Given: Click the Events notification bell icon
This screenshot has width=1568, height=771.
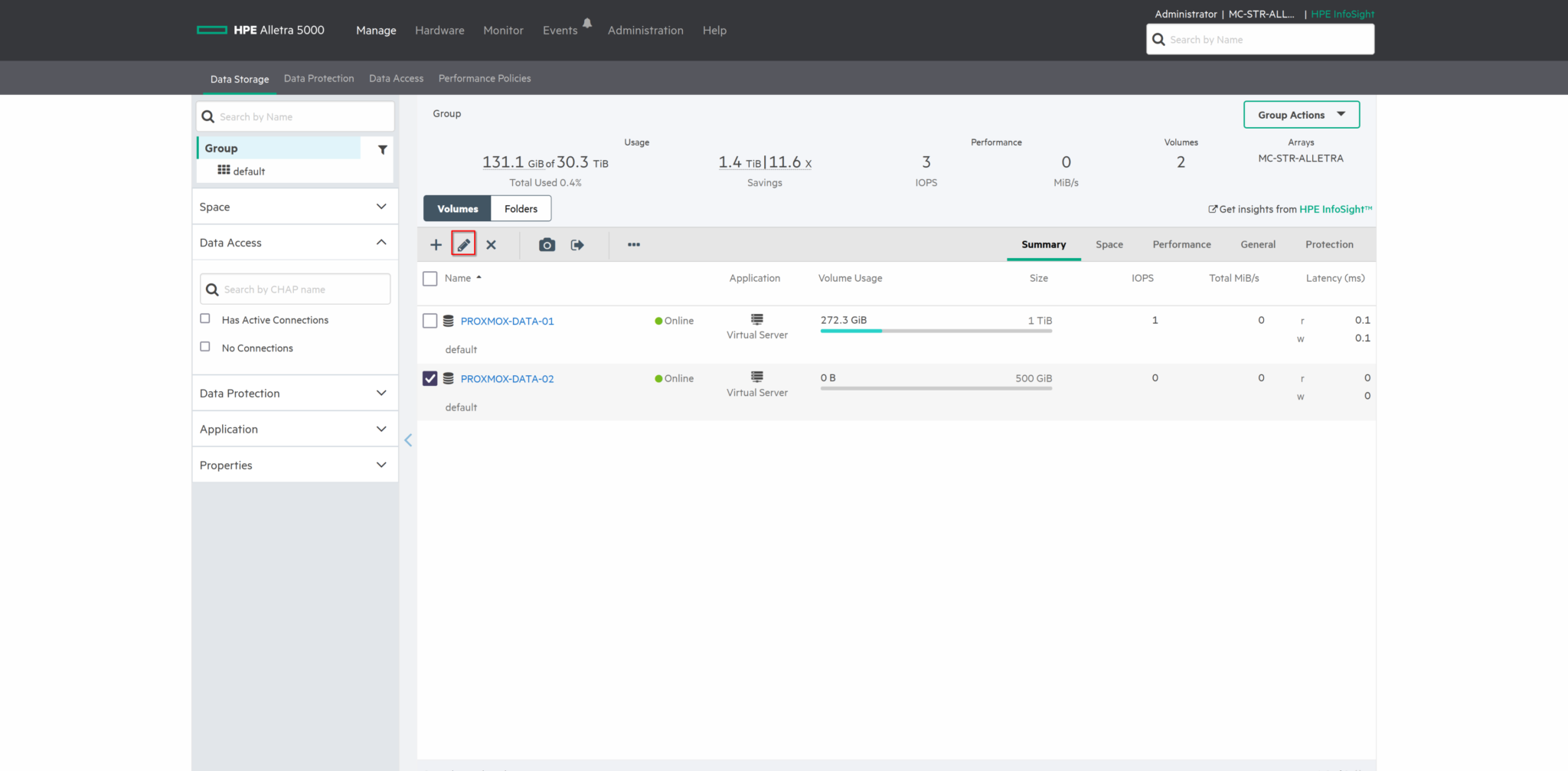Looking at the screenshot, I should tap(587, 23).
